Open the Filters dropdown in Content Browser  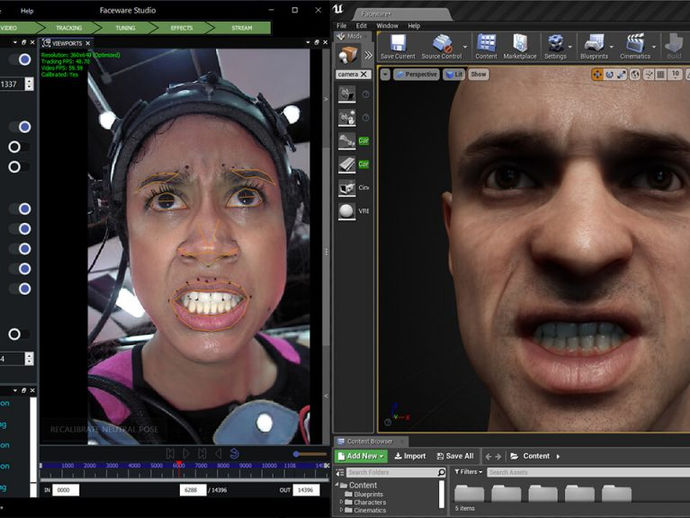click(x=468, y=472)
